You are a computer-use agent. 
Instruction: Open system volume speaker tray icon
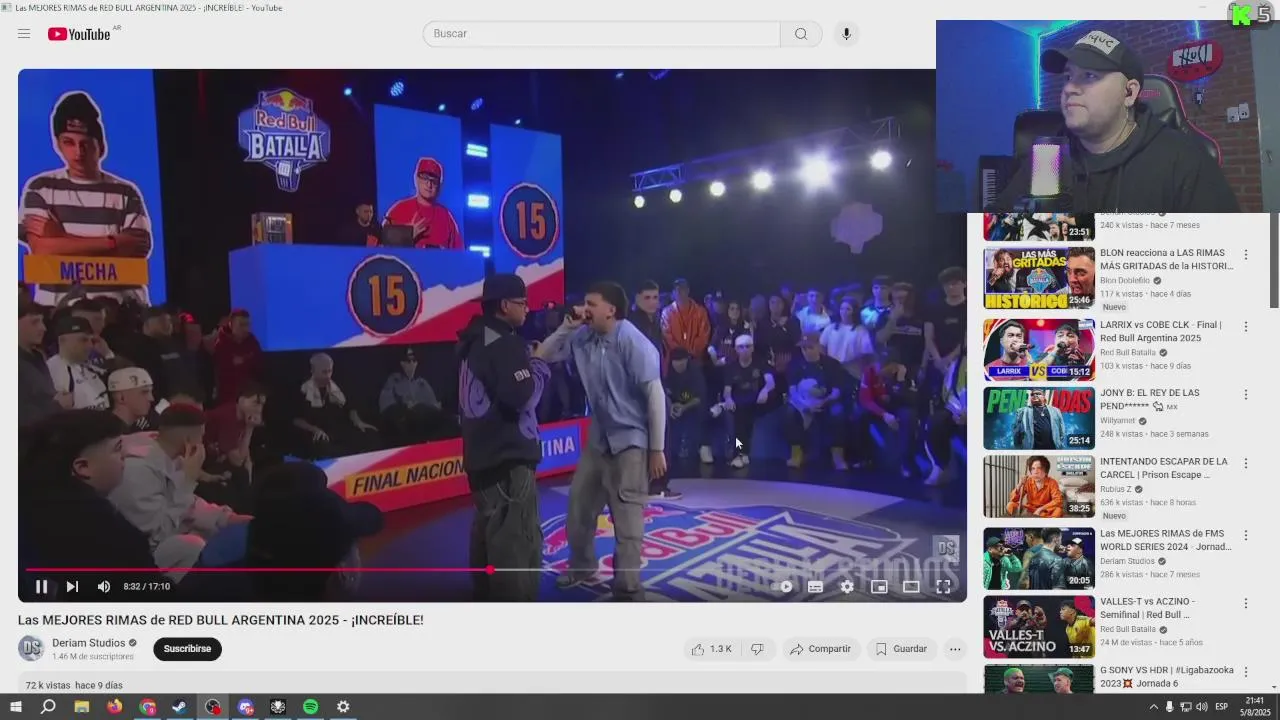coord(1201,707)
